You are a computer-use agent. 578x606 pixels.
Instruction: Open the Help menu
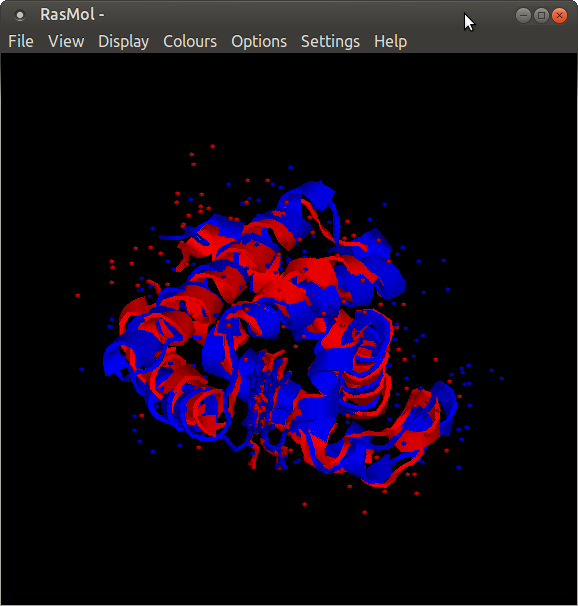[390, 41]
